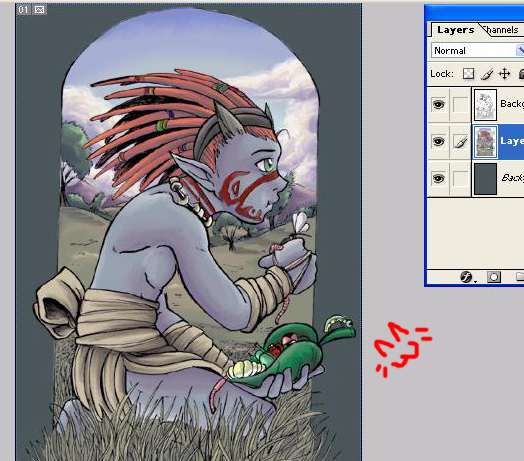Toggle link box on top sketch layer
524x461 pixels.
[460, 105]
